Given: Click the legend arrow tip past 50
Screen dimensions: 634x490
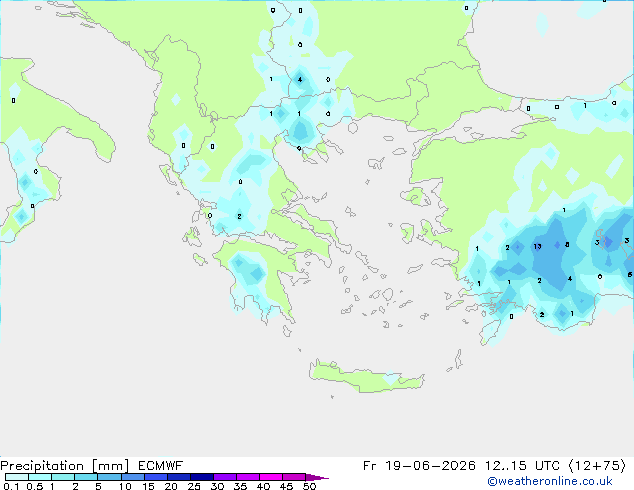Looking at the screenshot, I should [x=317, y=477].
